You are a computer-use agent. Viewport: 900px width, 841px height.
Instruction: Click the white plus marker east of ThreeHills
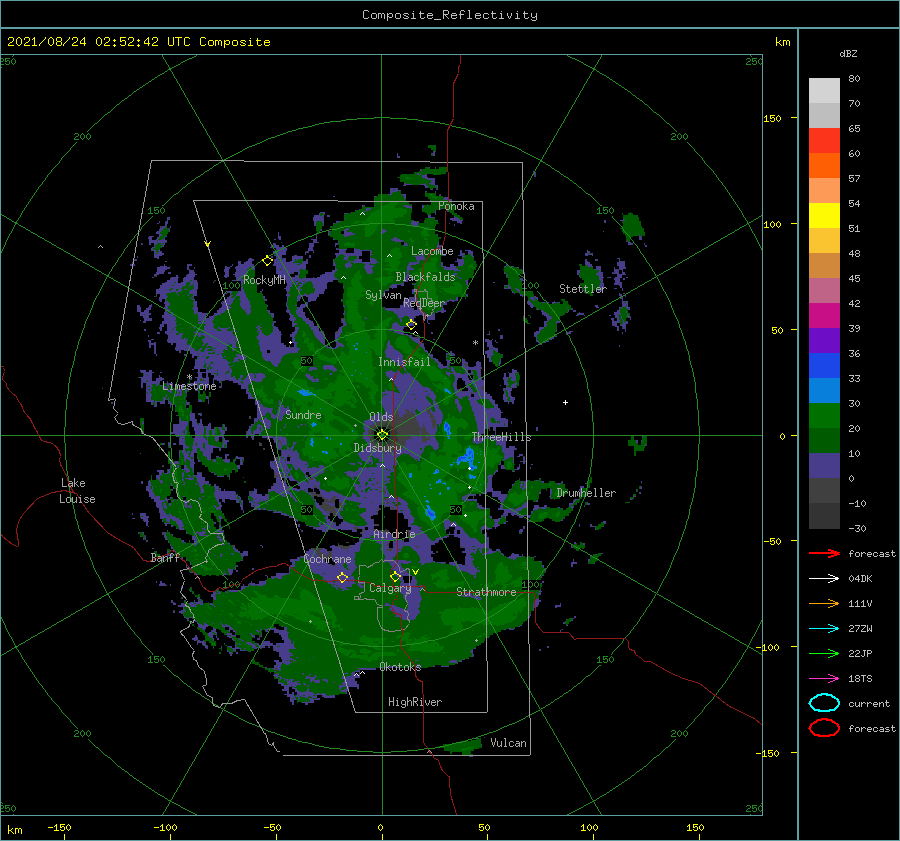point(565,402)
